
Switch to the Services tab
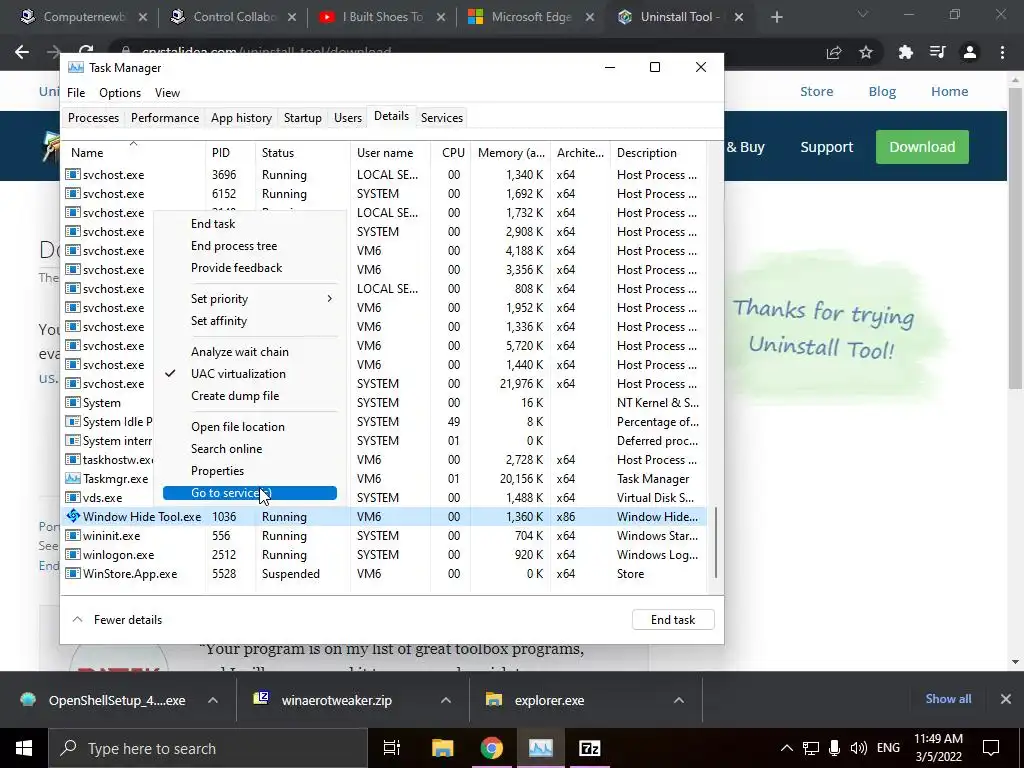pyautogui.click(x=441, y=118)
